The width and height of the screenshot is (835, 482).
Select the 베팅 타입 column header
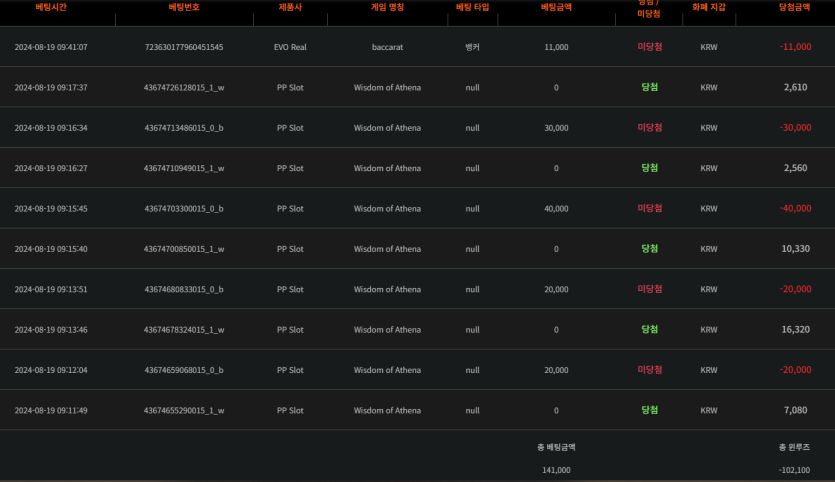pos(473,7)
